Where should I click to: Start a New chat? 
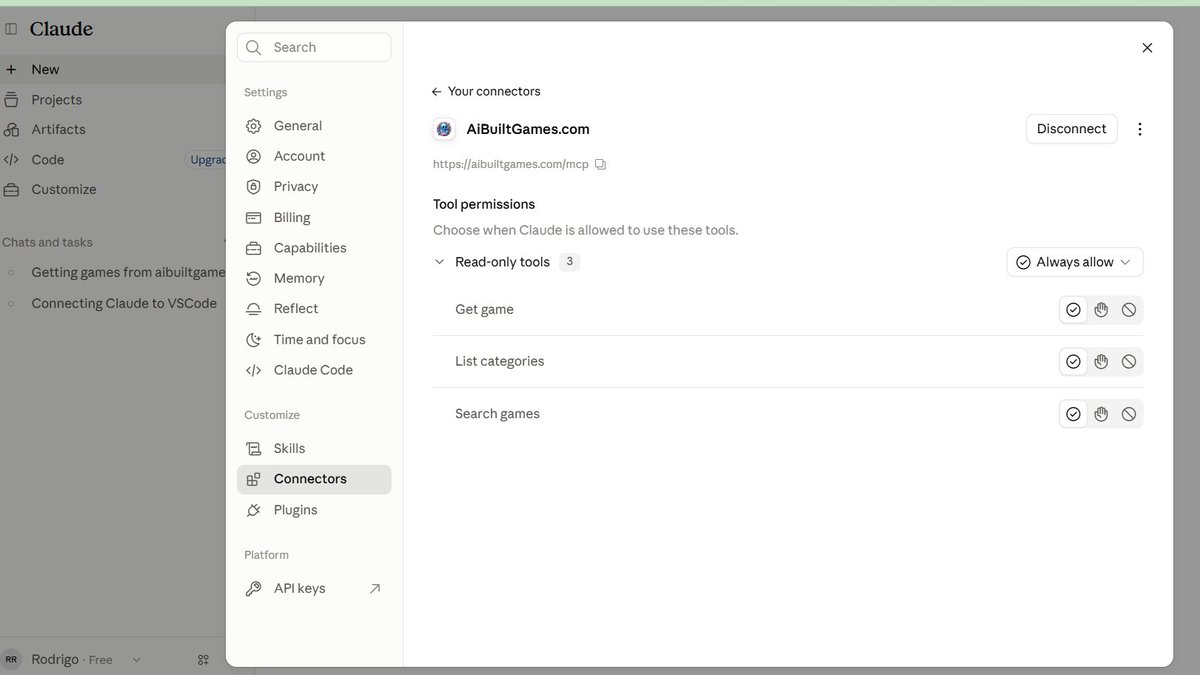click(x=112, y=70)
